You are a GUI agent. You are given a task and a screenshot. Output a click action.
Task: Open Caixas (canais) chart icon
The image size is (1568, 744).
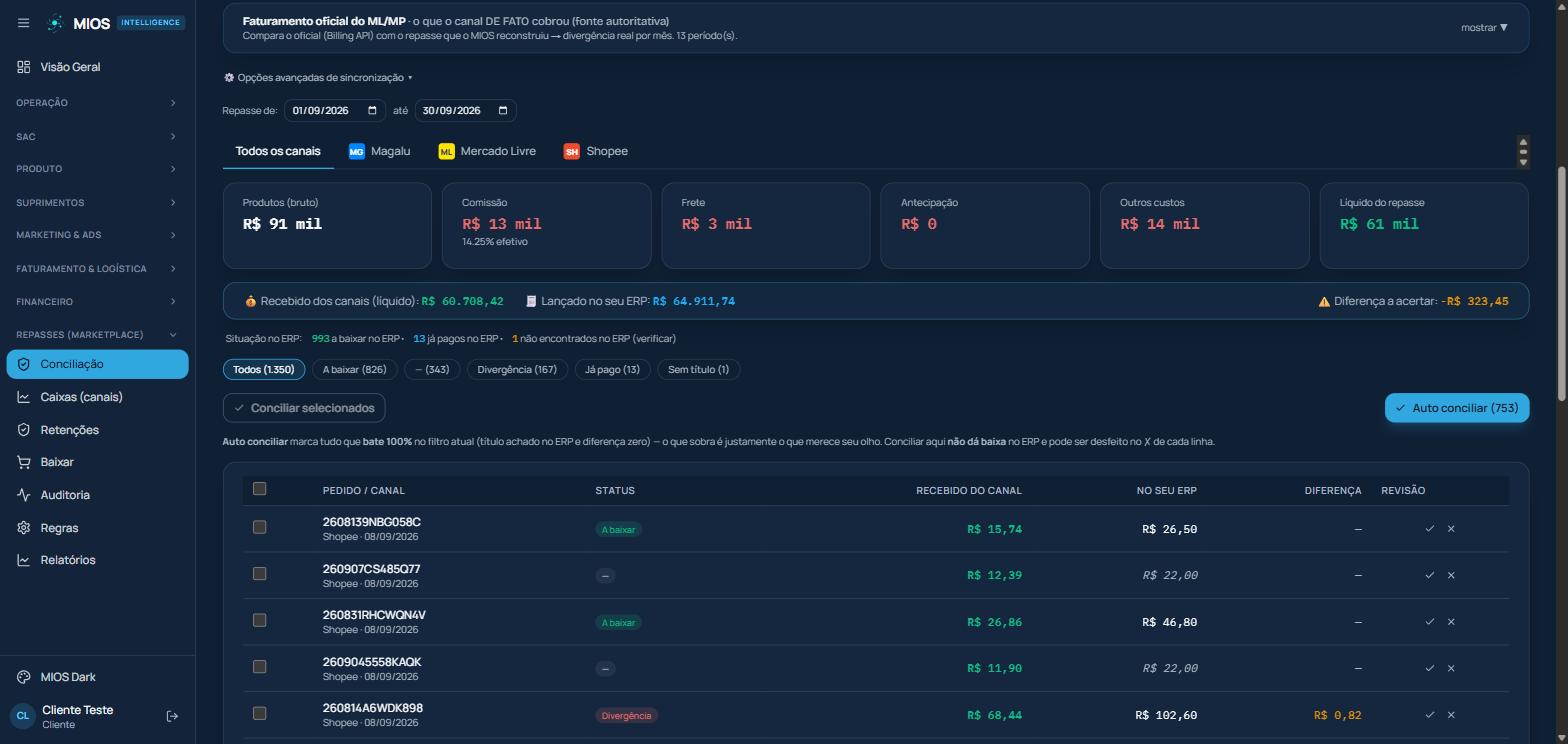coord(24,397)
